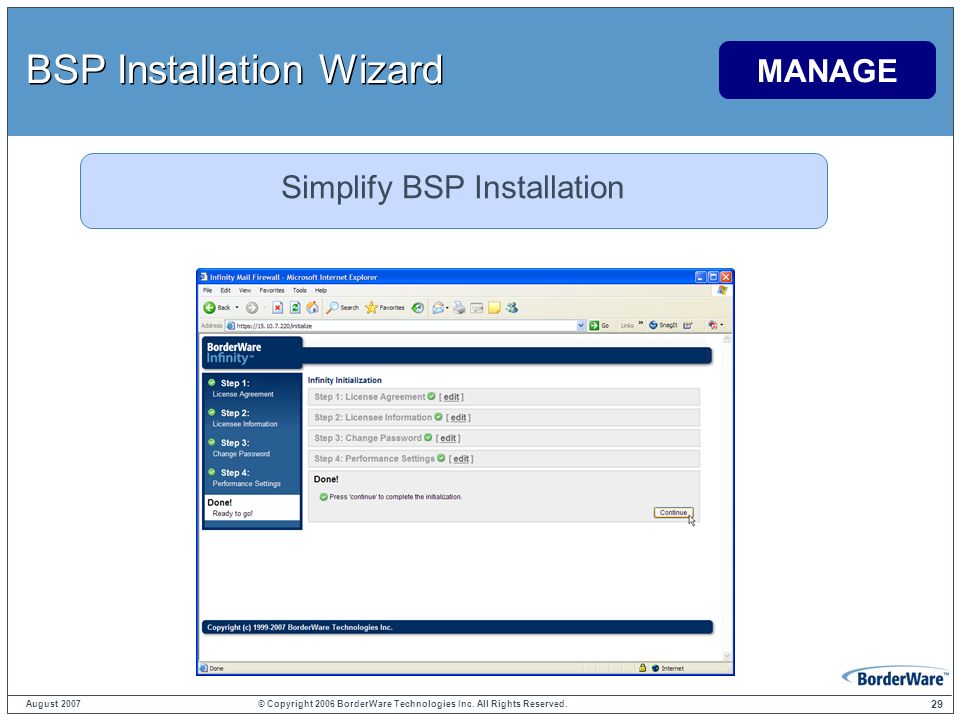Click the Internet zone globe in status bar
This screenshot has width=960, height=720.
655,668
